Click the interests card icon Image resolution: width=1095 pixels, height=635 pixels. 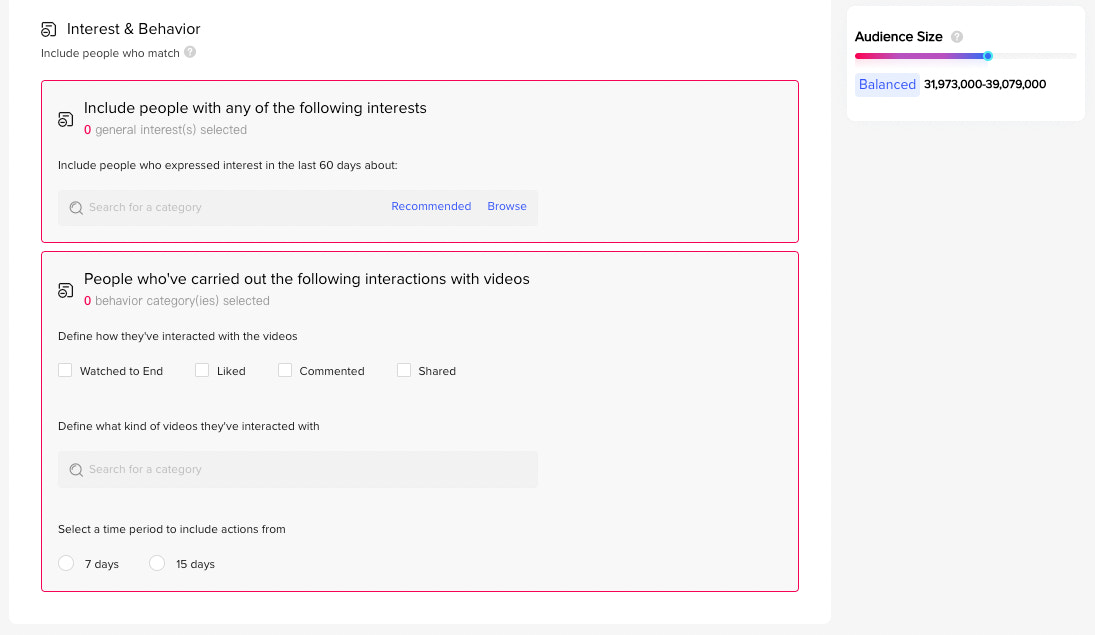click(x=66, y=119)
